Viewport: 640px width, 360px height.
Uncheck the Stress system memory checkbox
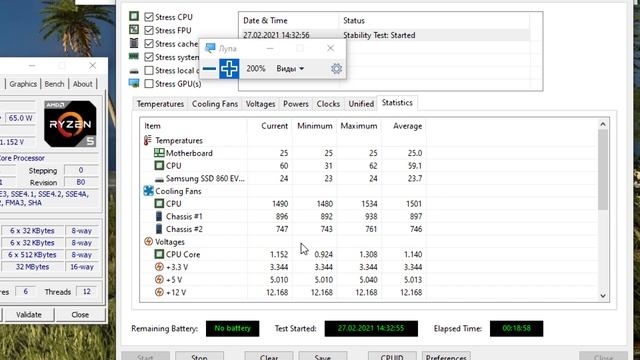coord(149,57)
